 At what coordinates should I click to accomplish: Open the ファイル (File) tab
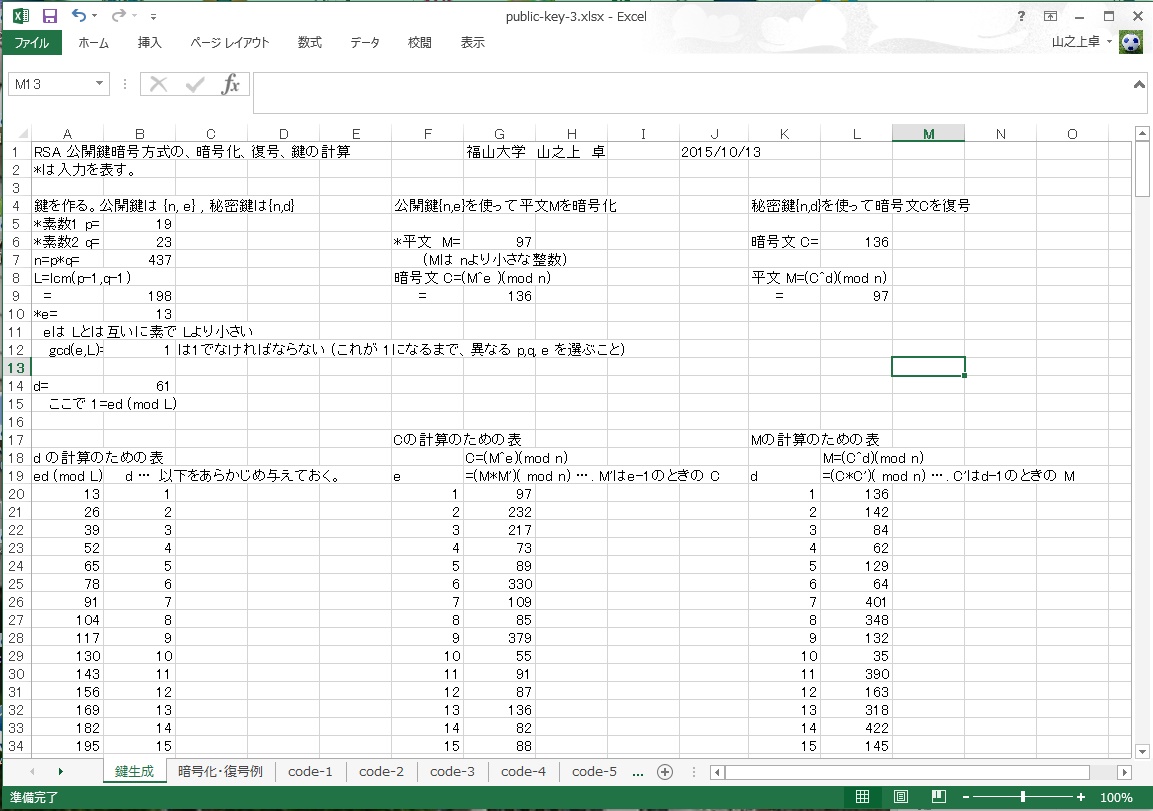(32, 43)
